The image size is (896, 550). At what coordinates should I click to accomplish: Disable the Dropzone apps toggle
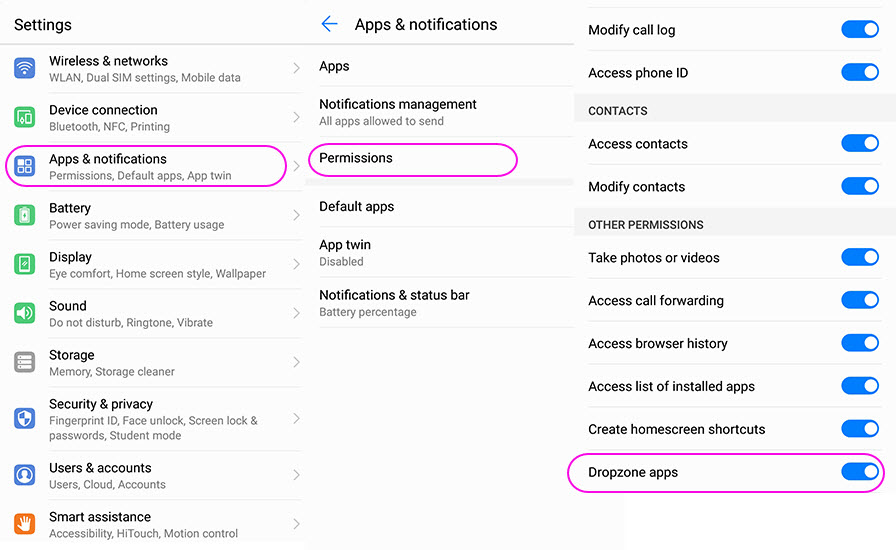pos(859,472)
